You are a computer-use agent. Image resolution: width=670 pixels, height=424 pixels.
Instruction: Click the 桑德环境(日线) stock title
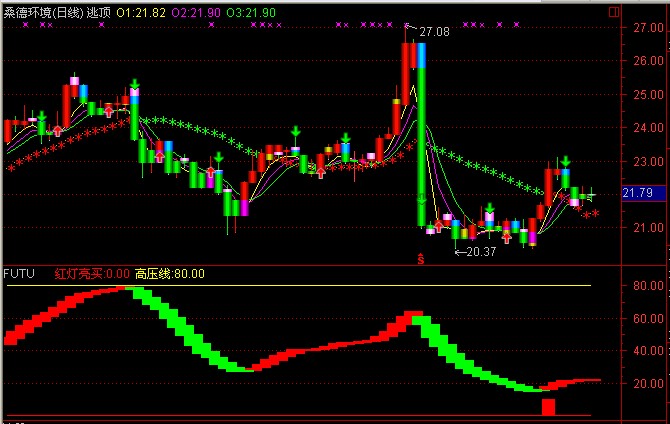(x=42, y=11)
